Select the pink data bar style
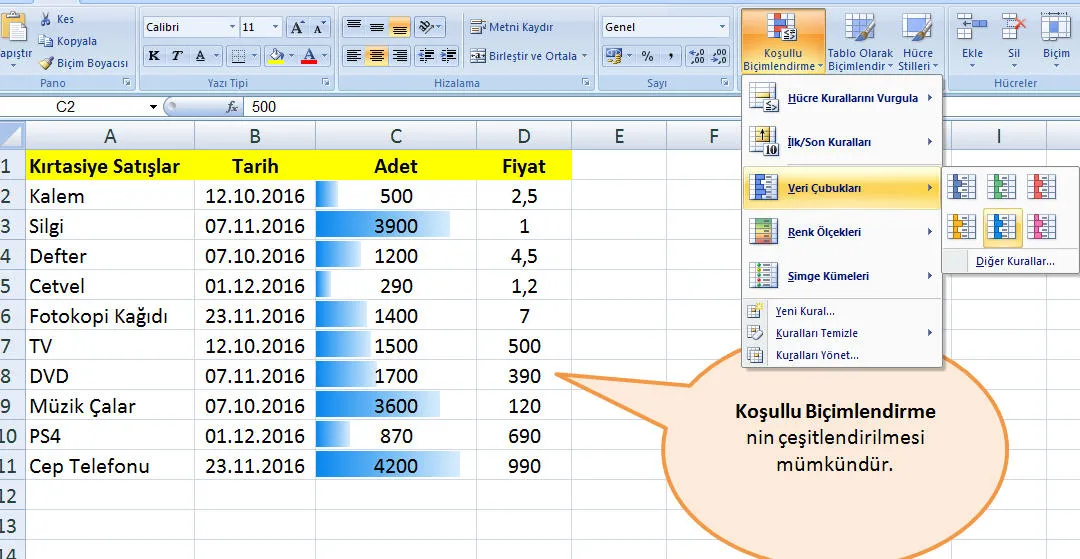This screenshot has width=1080, height=559. (x=1041, y=228)
